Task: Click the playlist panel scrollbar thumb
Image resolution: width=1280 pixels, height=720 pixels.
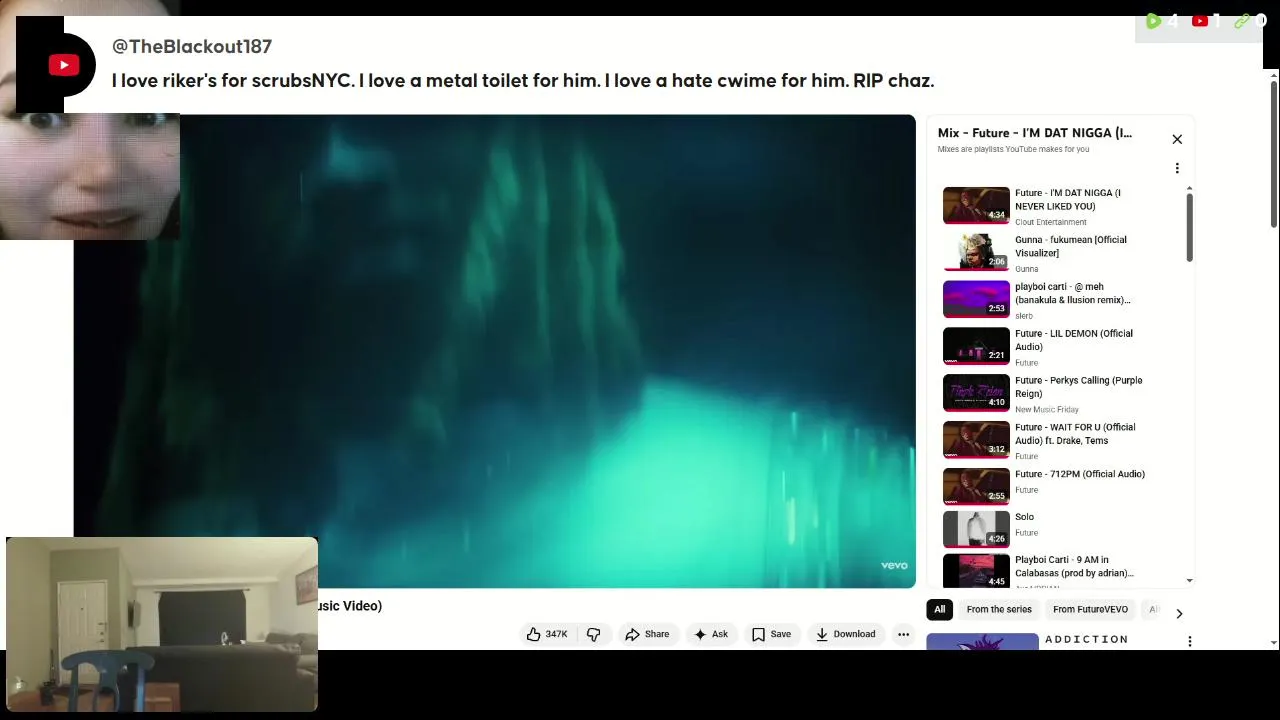Action: 1189,228
